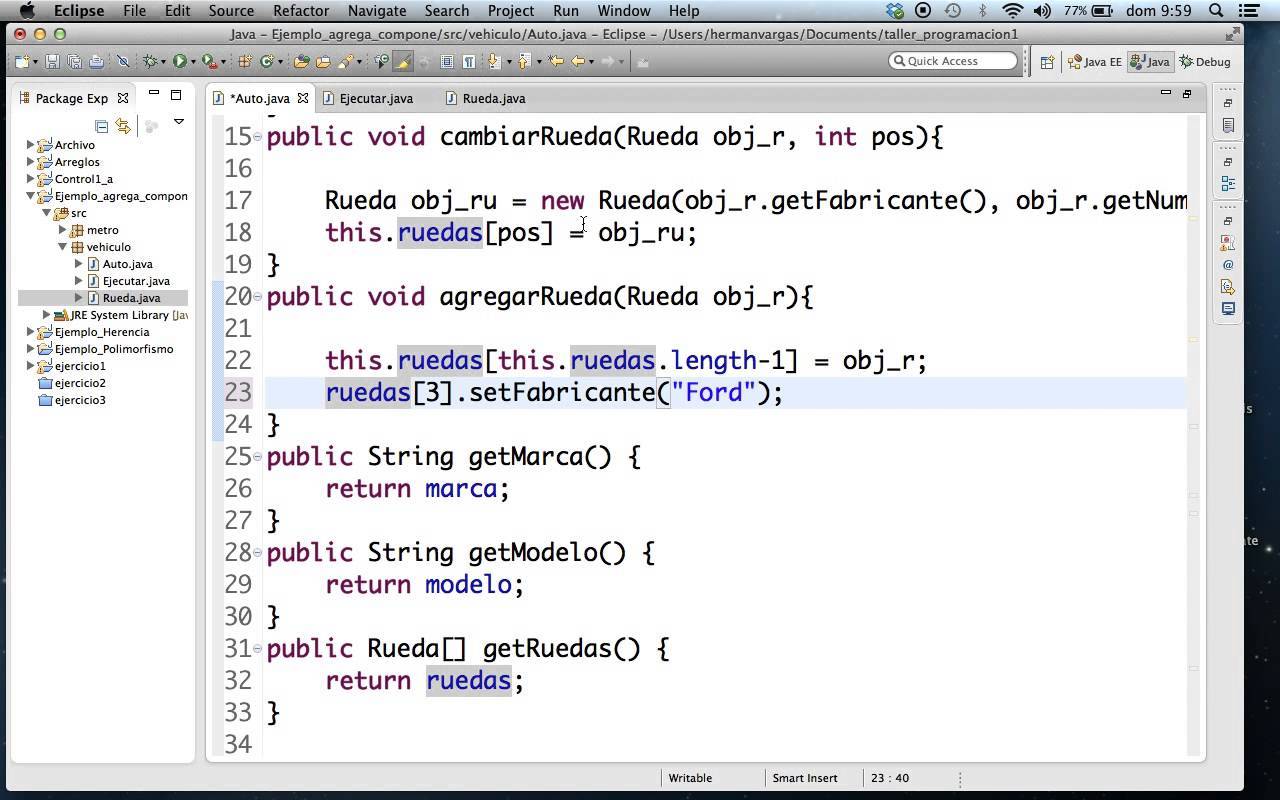
Task: Expand the Archivo project tree node
Action: click(30, 145)
